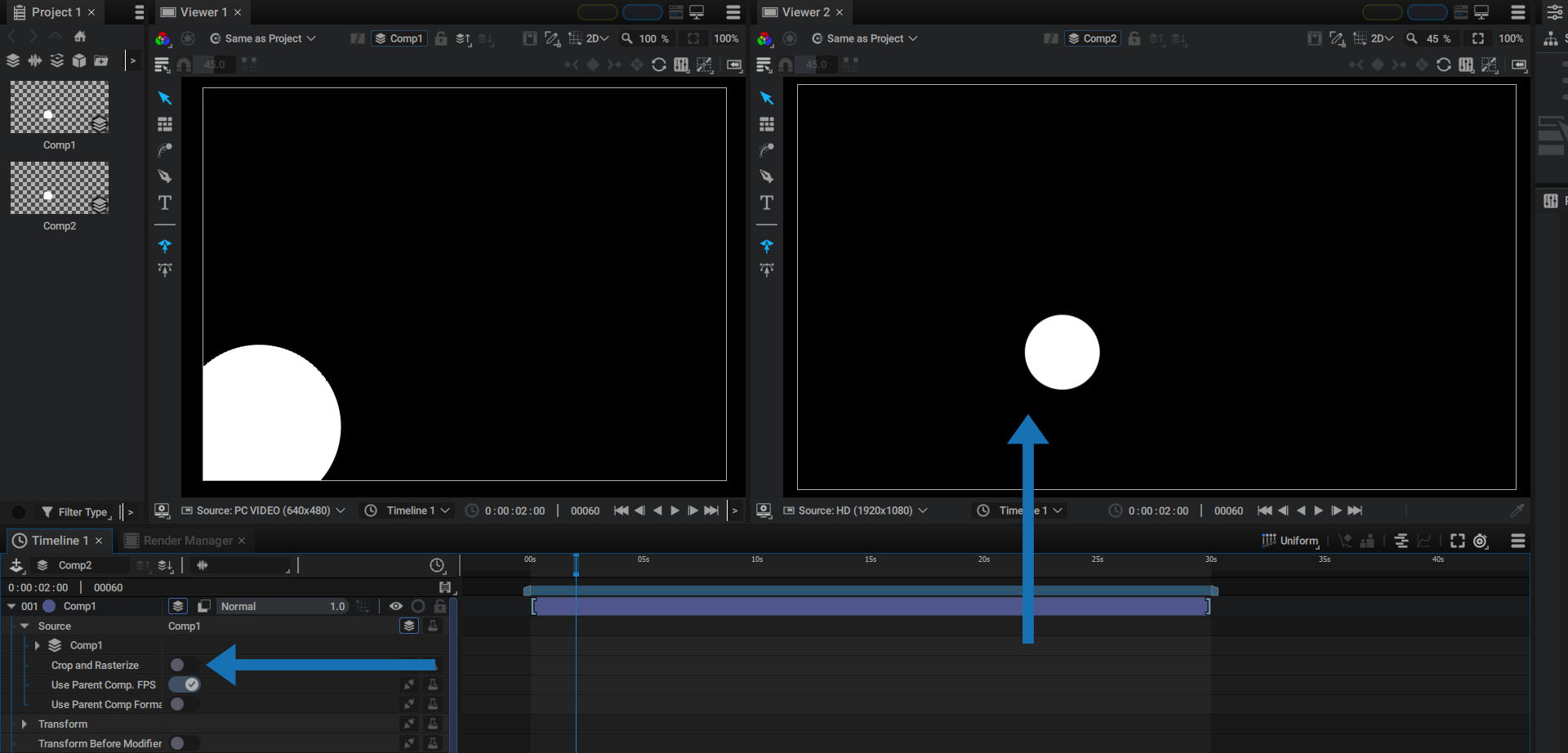
Task: Open the grid layout tool in Viewer 1
Action: click(165, 124)
